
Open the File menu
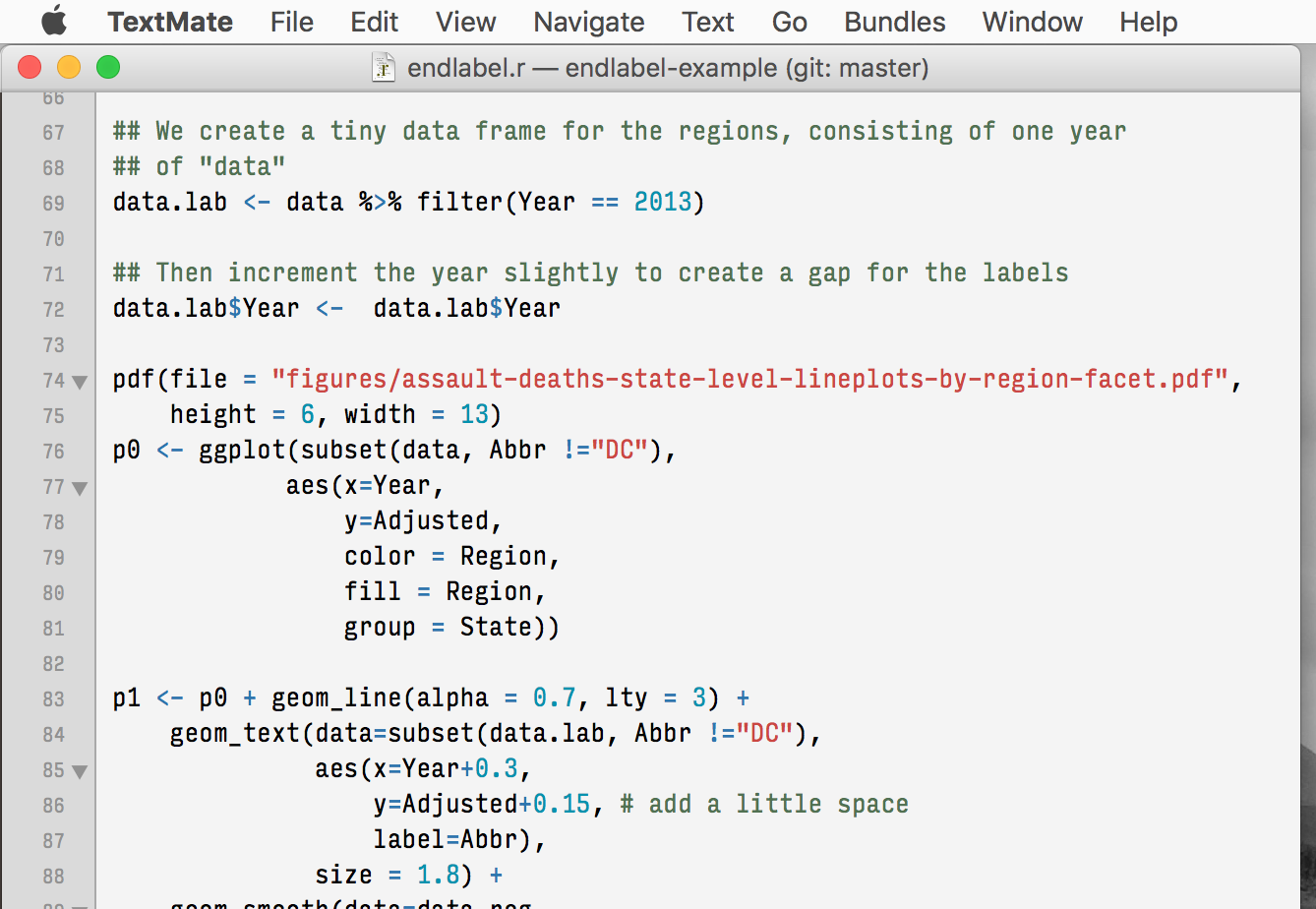292,22
